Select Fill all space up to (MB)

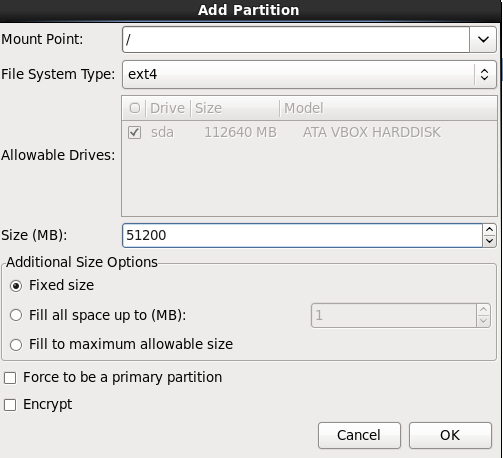[16, 315]
